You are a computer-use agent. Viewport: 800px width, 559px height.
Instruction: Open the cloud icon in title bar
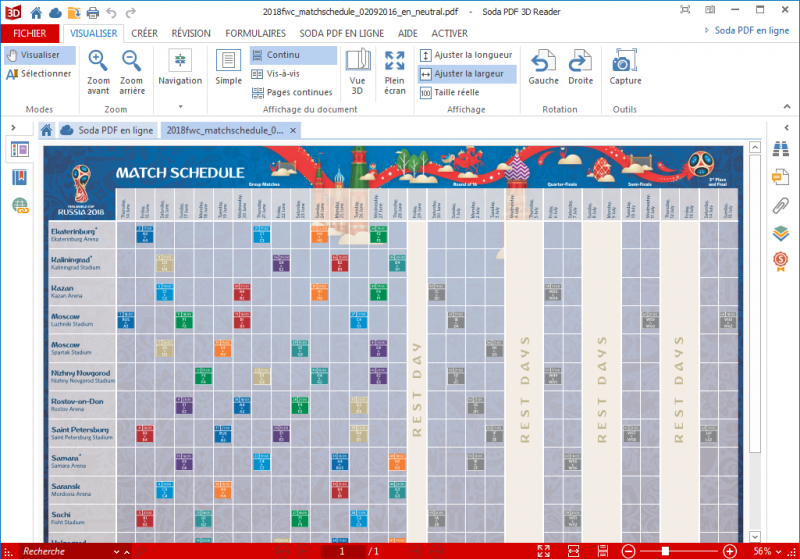click(55, 12)
